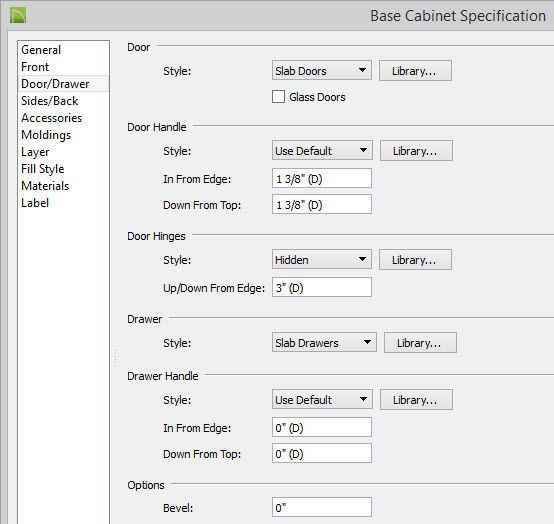This screenshot has height=524, width=554.
Task: Open the Door Style dropdown showing Slab Doors
Action: (322, 71)
